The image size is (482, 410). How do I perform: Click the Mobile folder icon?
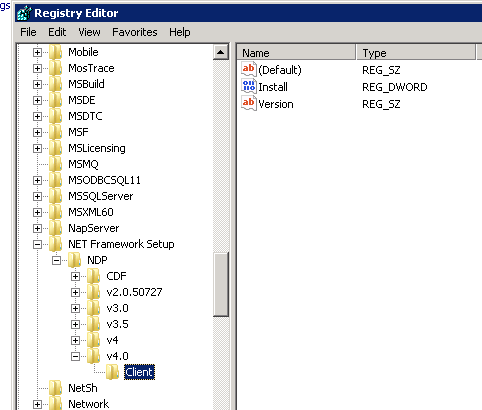coord(55,52)
